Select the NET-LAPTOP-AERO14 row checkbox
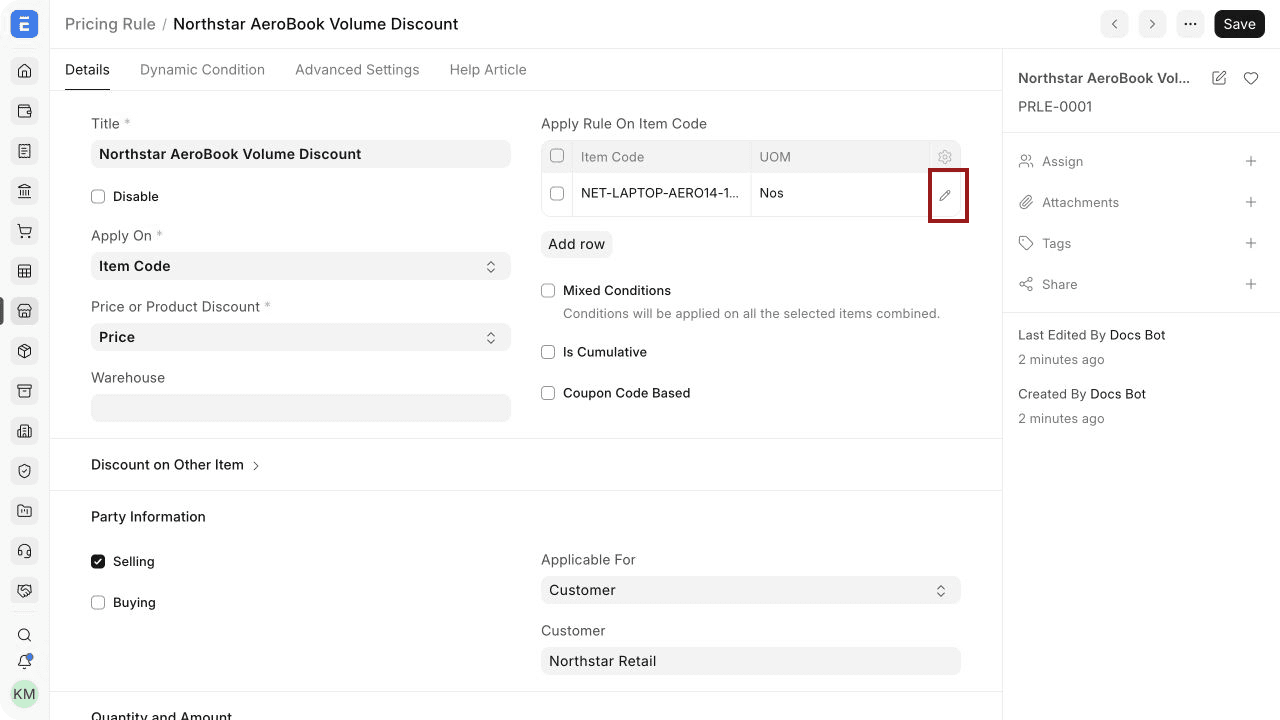Image resolution: width=1280 pixels, height=720 pixels. (557, 194)
